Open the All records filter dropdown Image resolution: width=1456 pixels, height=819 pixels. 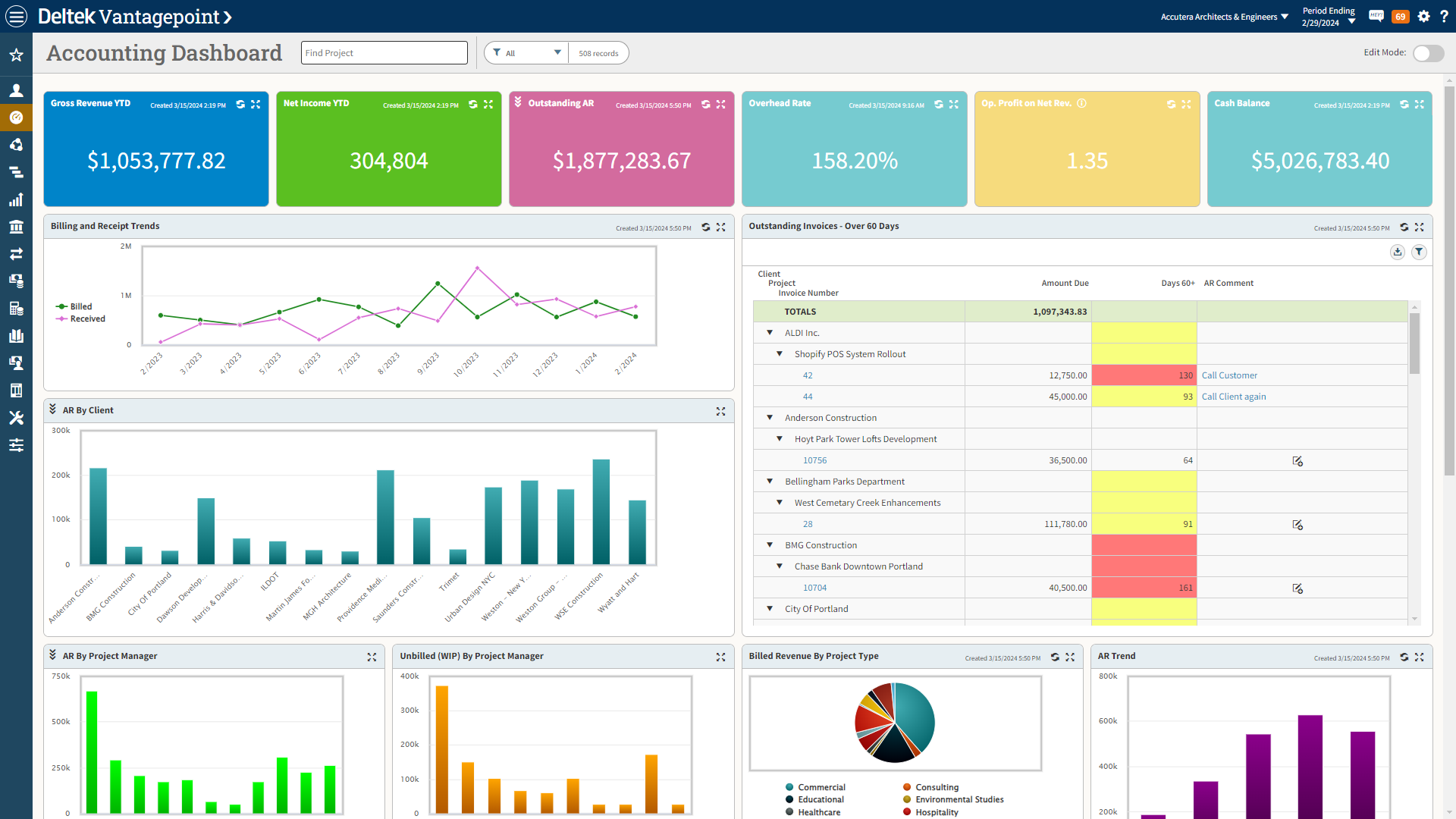click(x=527, y=53)
